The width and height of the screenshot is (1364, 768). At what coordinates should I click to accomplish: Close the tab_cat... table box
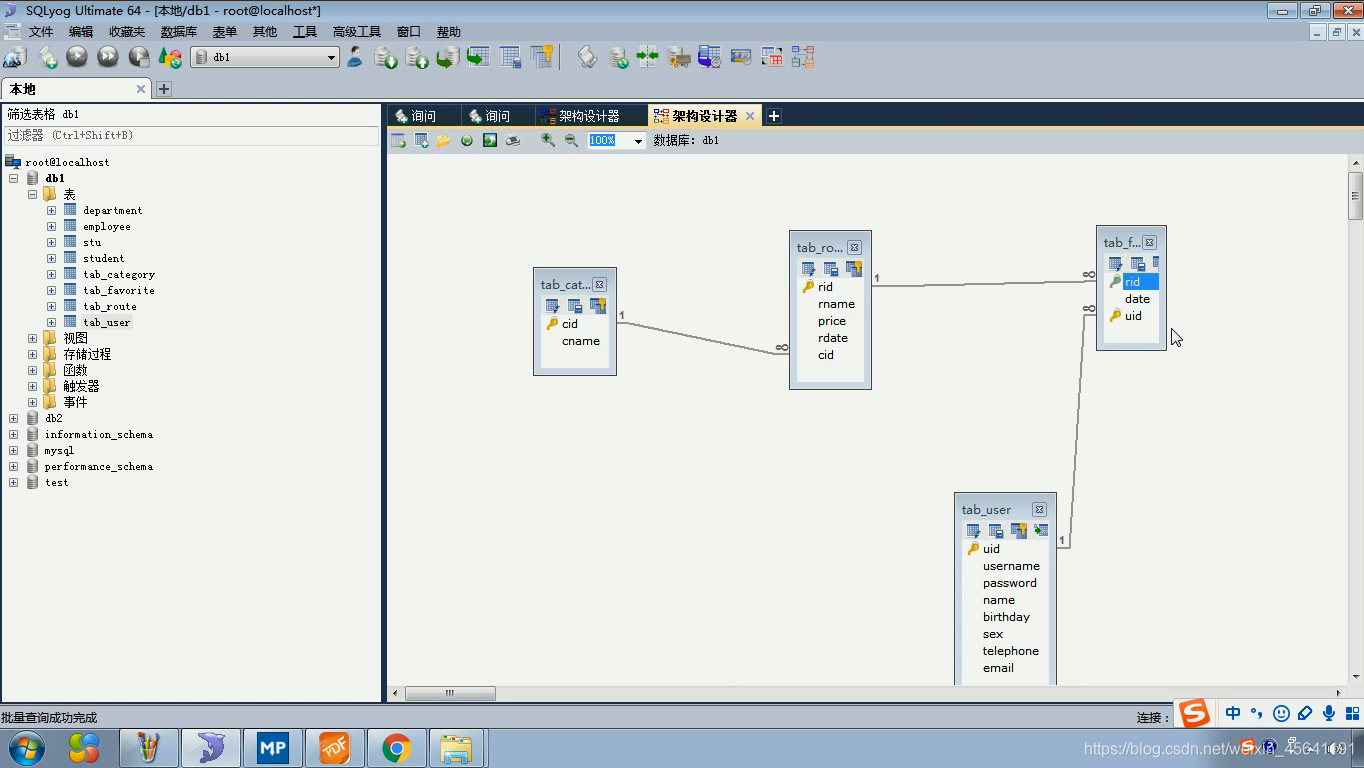[599, 284]
